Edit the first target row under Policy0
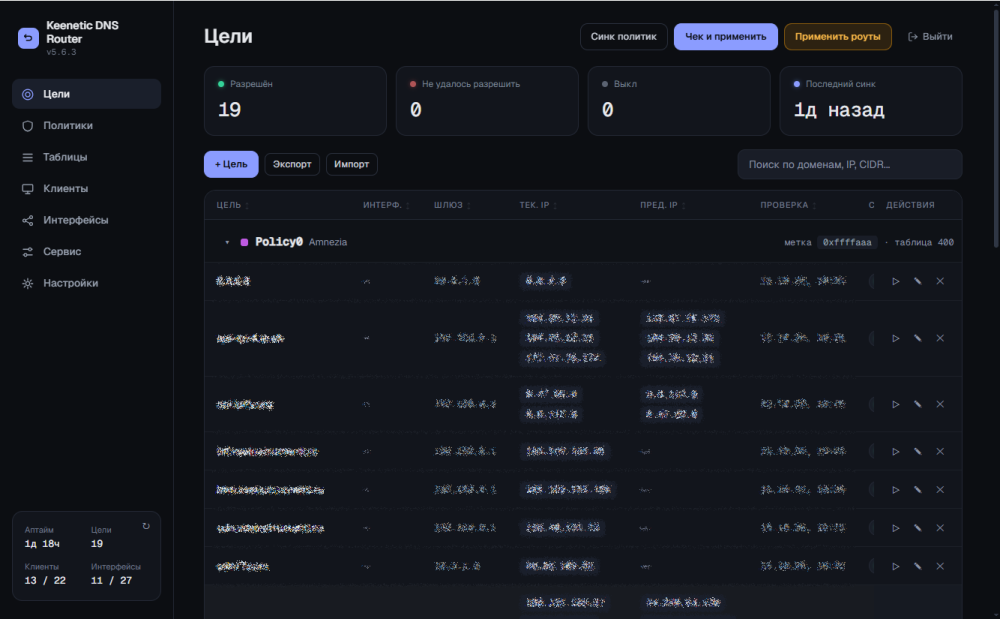The width and height of the screenshot is (1000, 619). [x=918, y=281]
